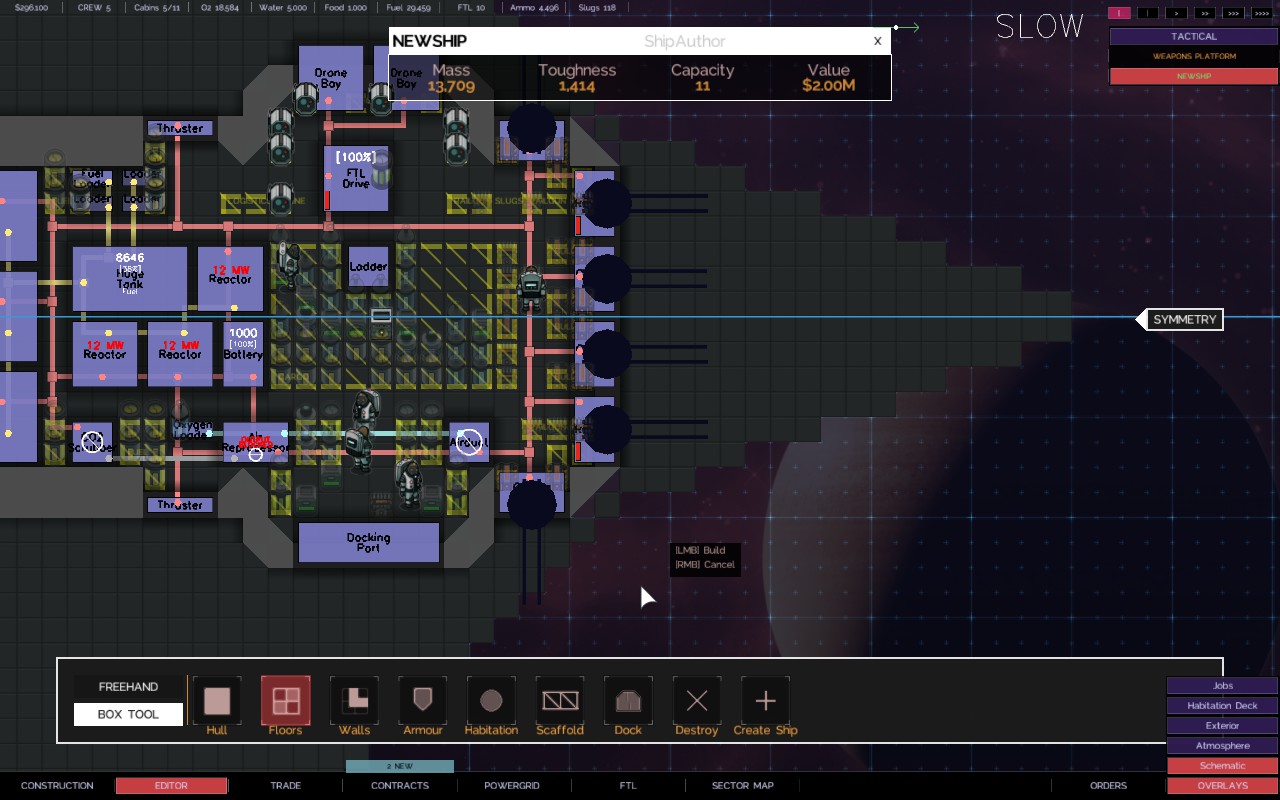Select the Hull build tool
This screenshot has height=800, width=1280.
[x=217, y=701]
